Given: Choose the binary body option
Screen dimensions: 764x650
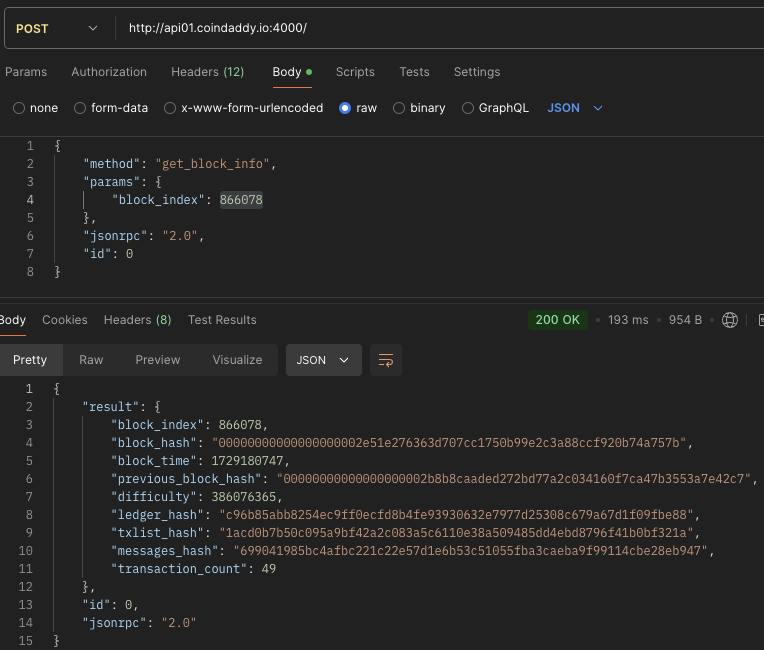Looking at the screenshot, I should (399, 108).
